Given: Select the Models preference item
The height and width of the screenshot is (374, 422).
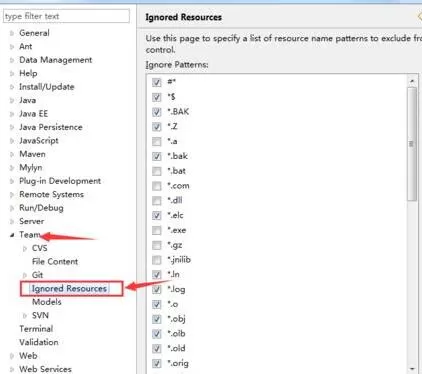Looking at the screenshot, I should coord(47,302).
